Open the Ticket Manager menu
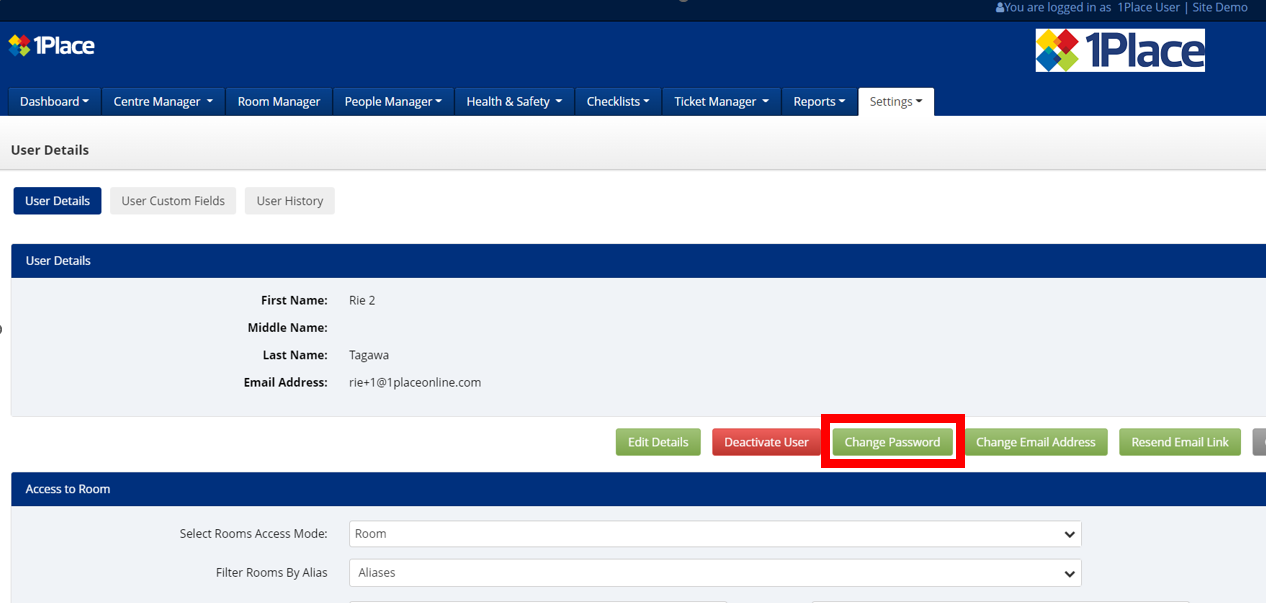This screenshot has width=1266, height=603. tap(721, 101)
